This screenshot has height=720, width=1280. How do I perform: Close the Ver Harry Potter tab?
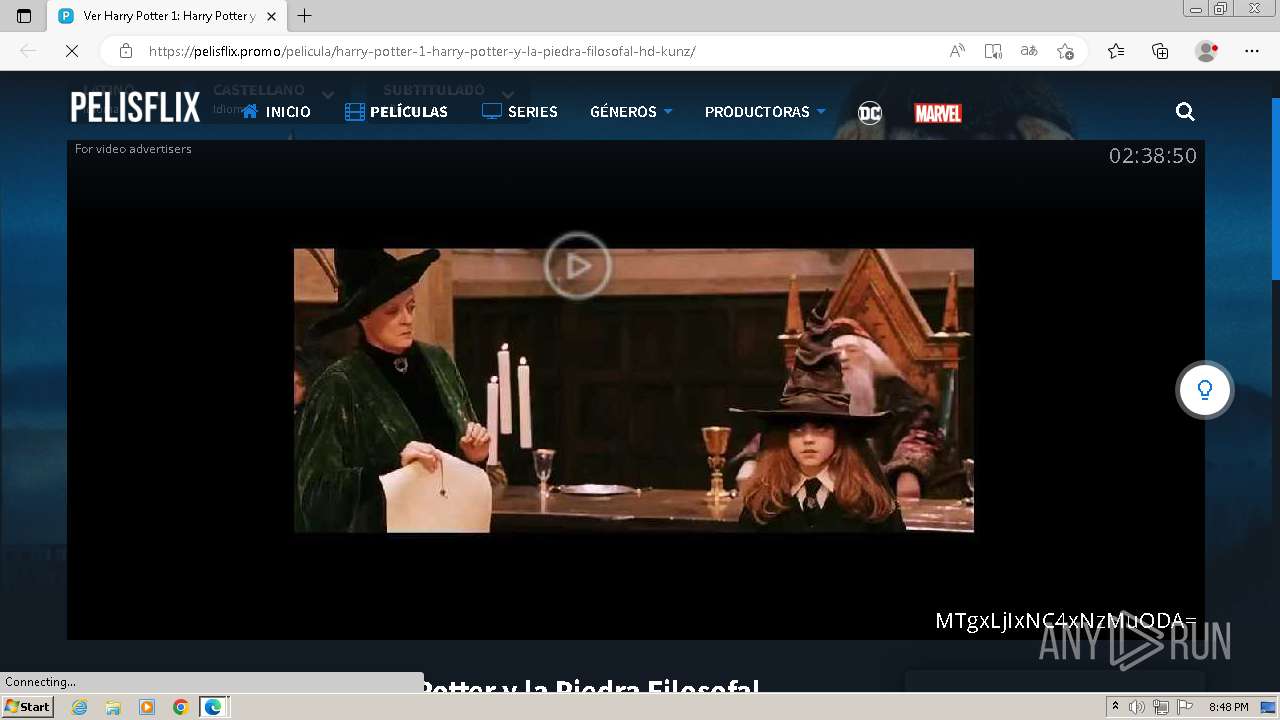[x=271, y=16]
